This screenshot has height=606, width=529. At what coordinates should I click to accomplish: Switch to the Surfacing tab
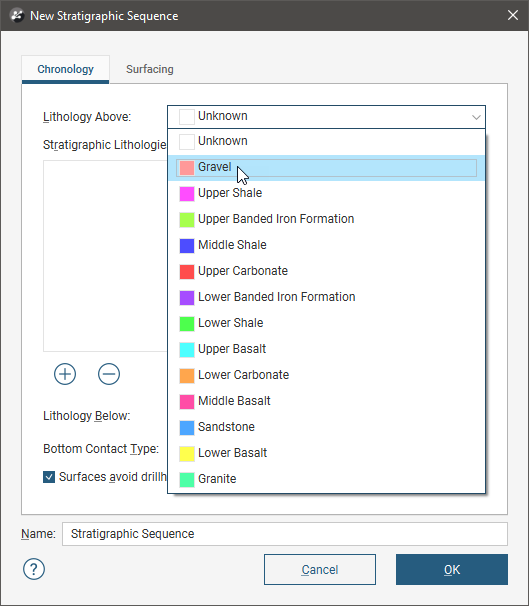(150, 69)
